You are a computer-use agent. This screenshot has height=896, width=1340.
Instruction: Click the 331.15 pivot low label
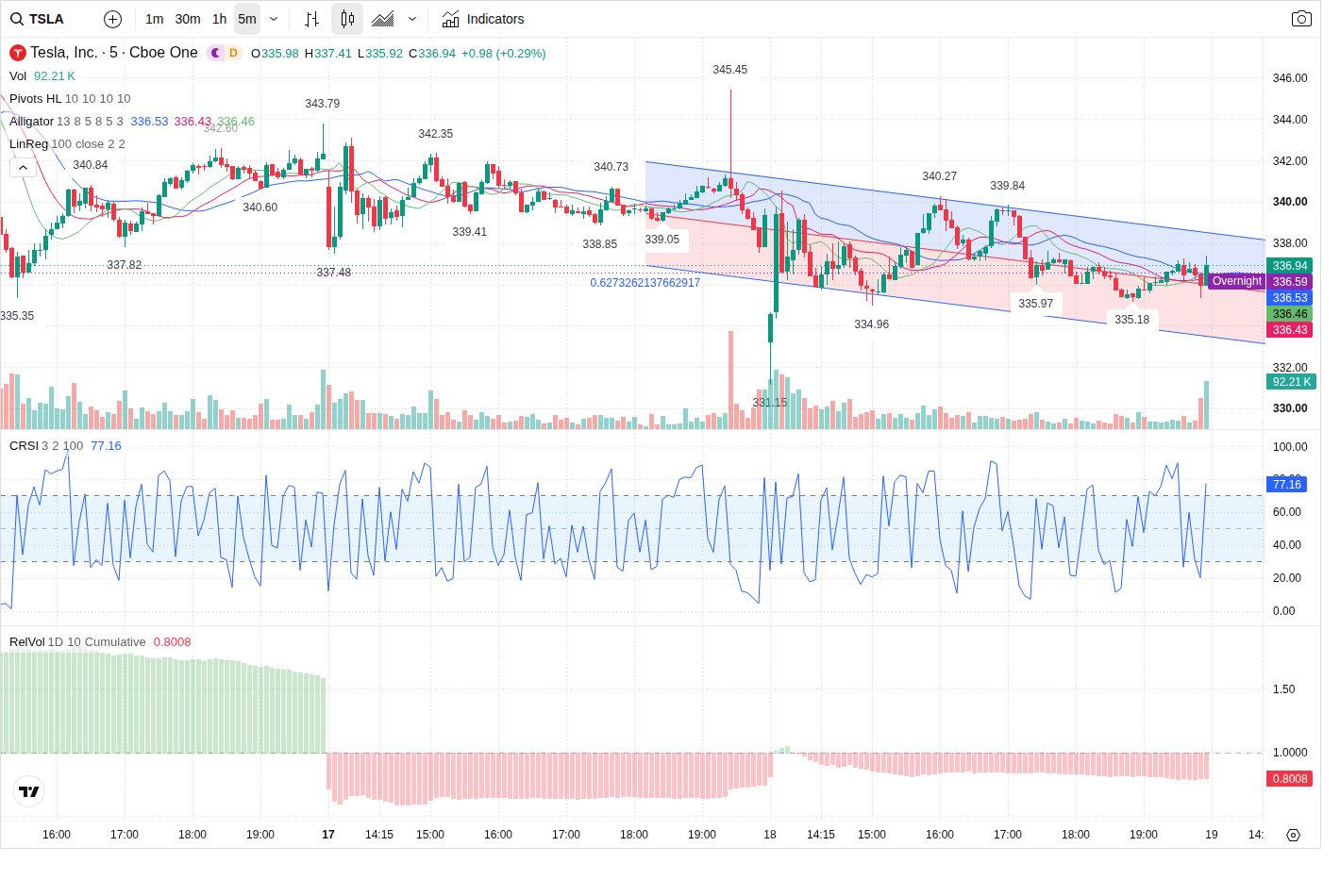click(769, 403)
